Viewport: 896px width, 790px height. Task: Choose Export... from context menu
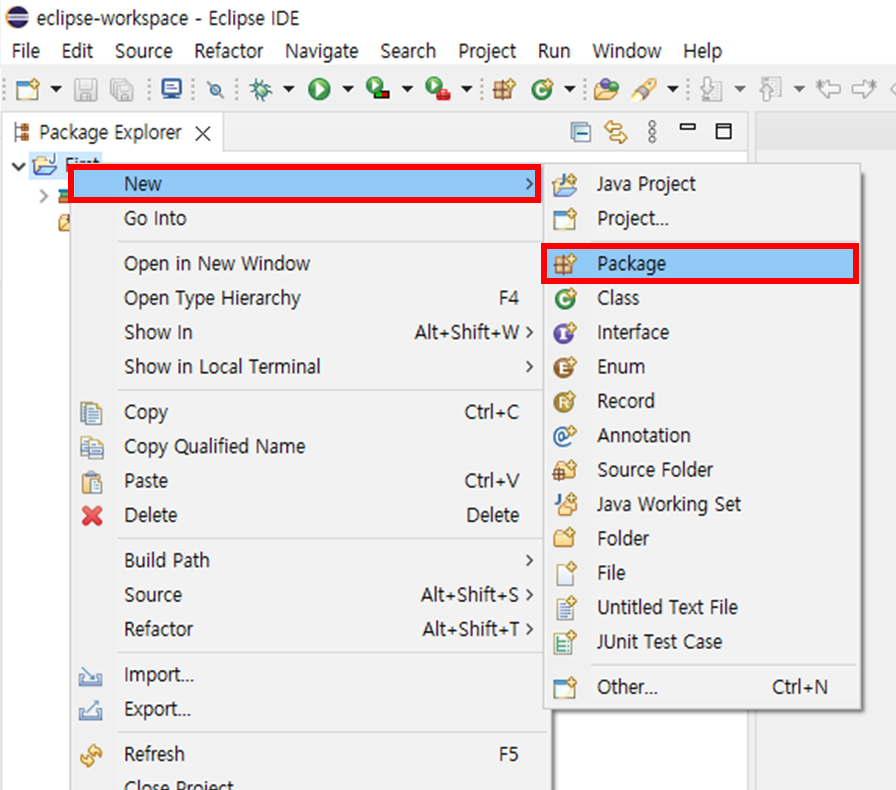tap(306, 709)
